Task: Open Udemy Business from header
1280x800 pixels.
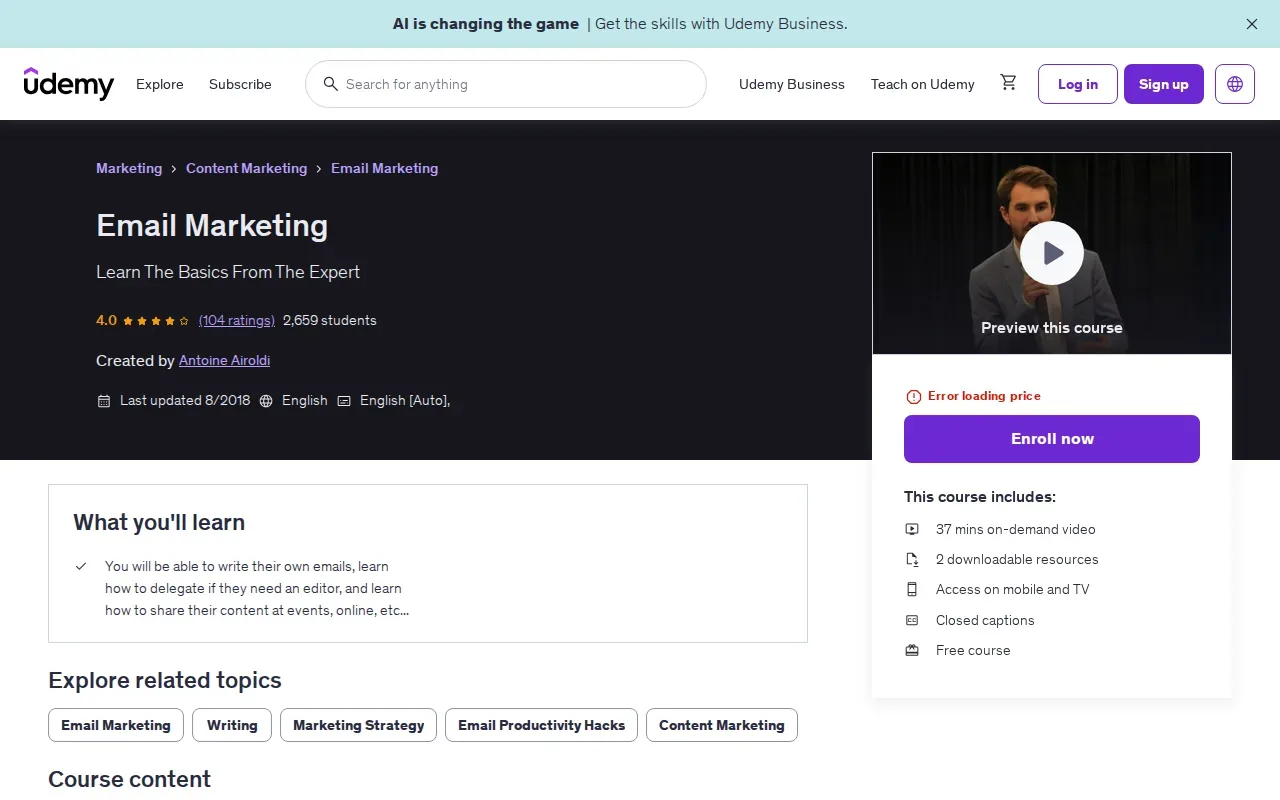Action: (792, 84)
